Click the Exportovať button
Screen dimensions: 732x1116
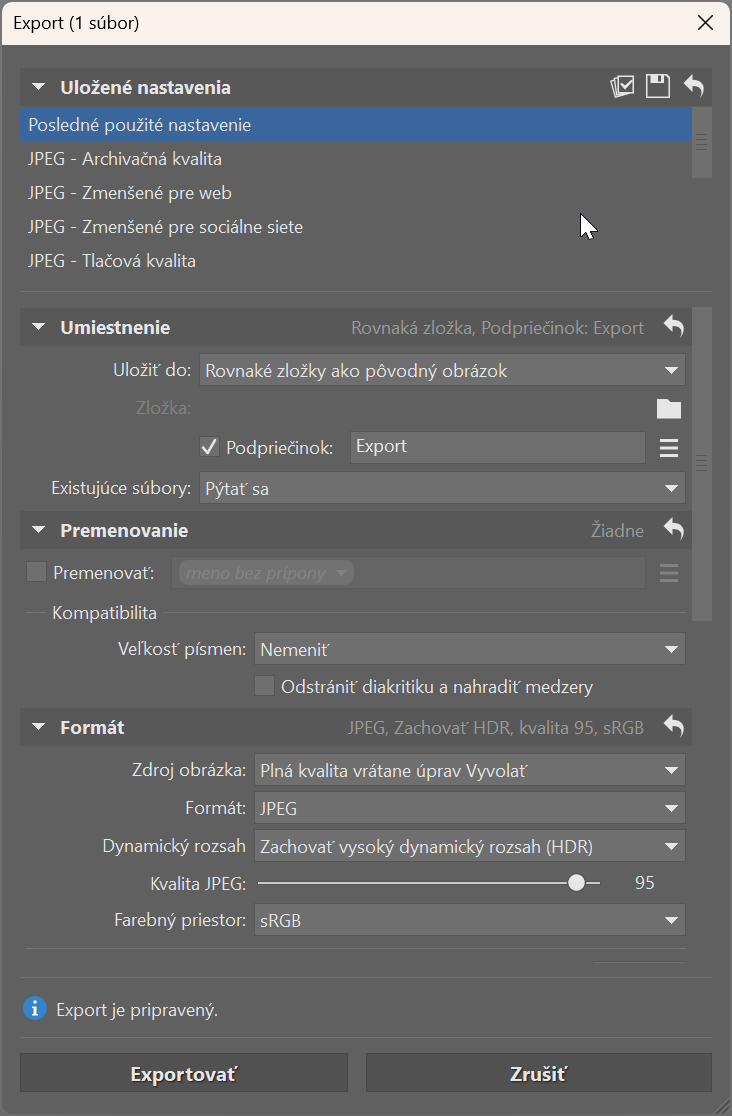(x=184, y=1073)
